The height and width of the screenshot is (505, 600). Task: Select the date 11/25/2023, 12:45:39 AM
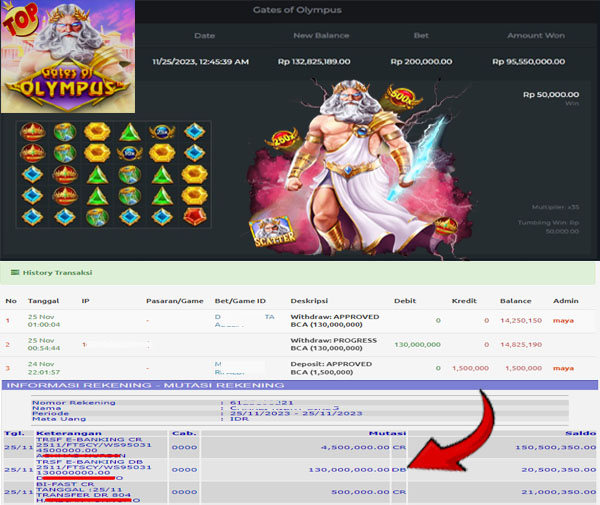(x=201, y=62)
